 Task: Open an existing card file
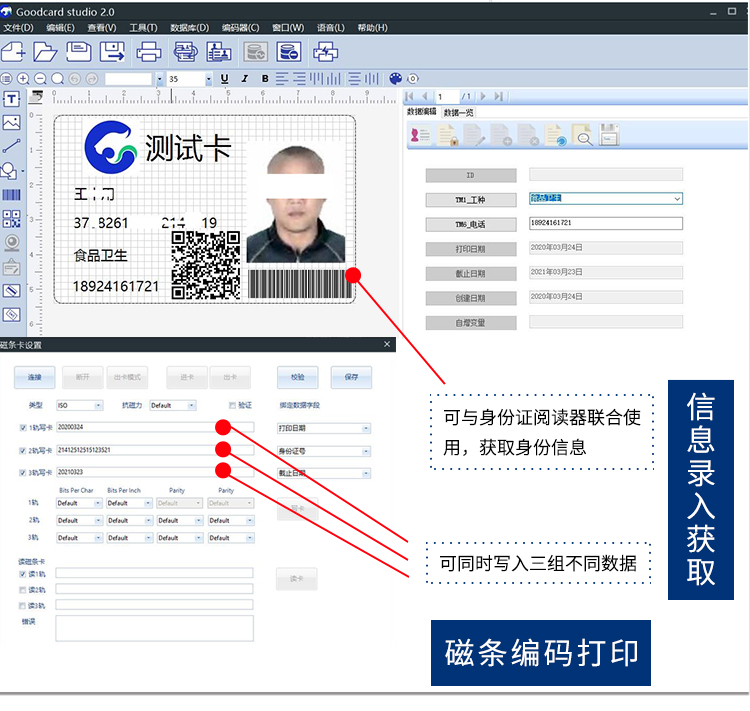click(45, 52)
